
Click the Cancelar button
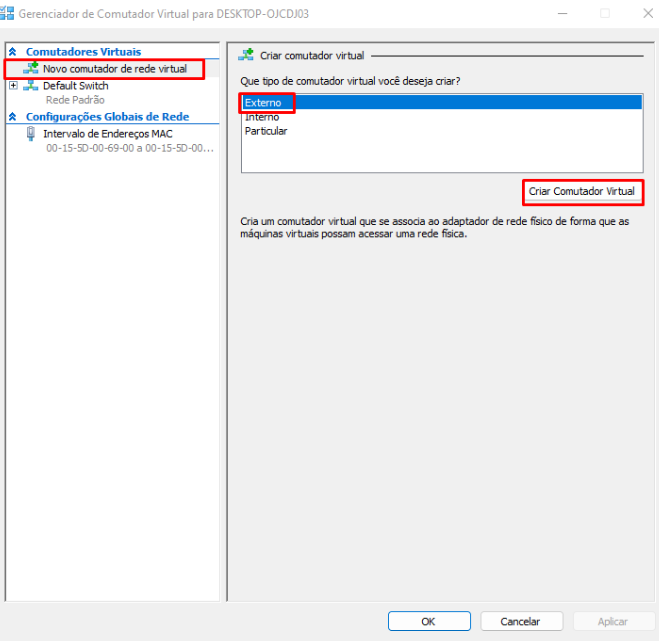tap(521, 621)
